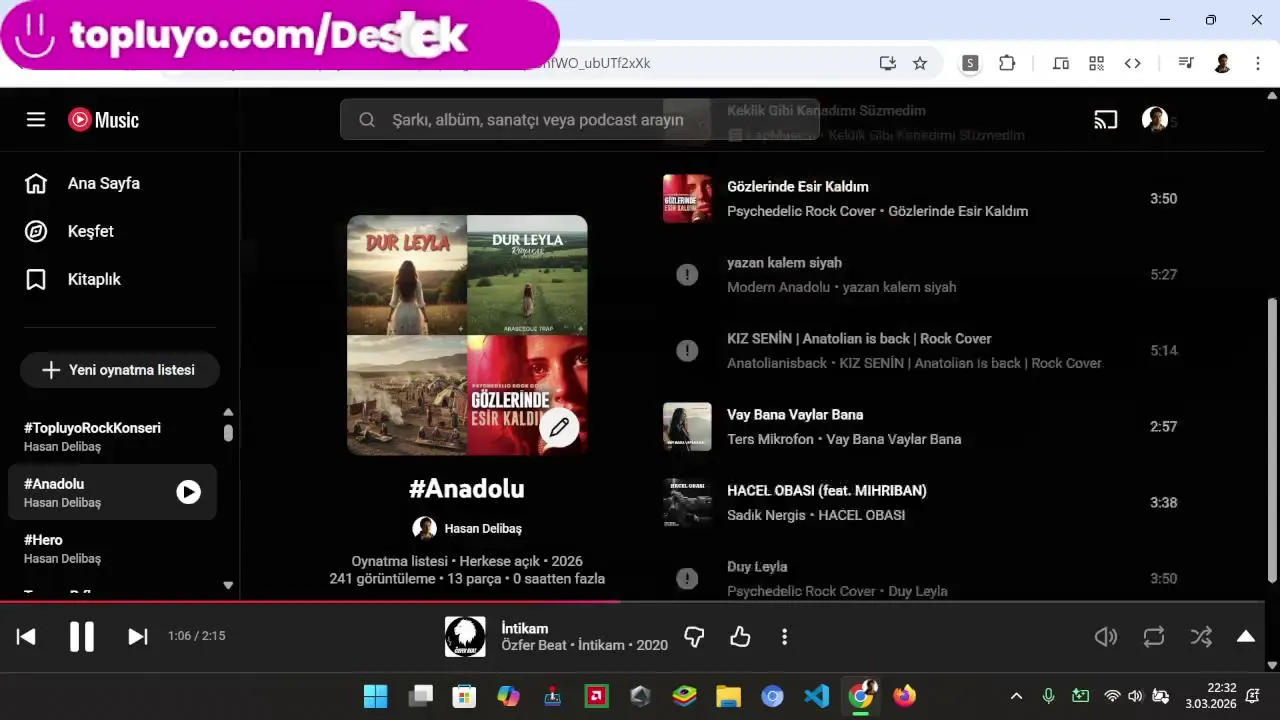Click the microphone icon in system tray
Image resolution: width=1280 pixels, height=720 pixels.
tap(1048, 696)
